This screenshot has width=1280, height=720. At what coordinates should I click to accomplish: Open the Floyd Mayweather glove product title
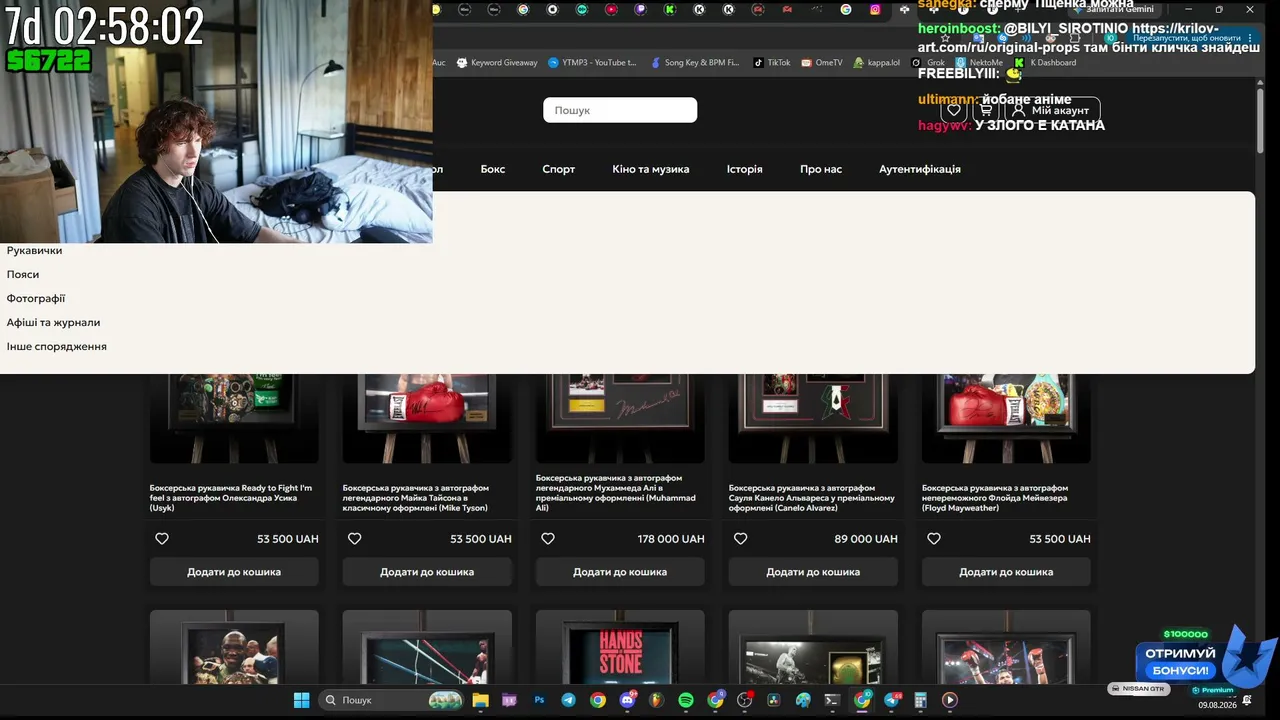(995, 498)
